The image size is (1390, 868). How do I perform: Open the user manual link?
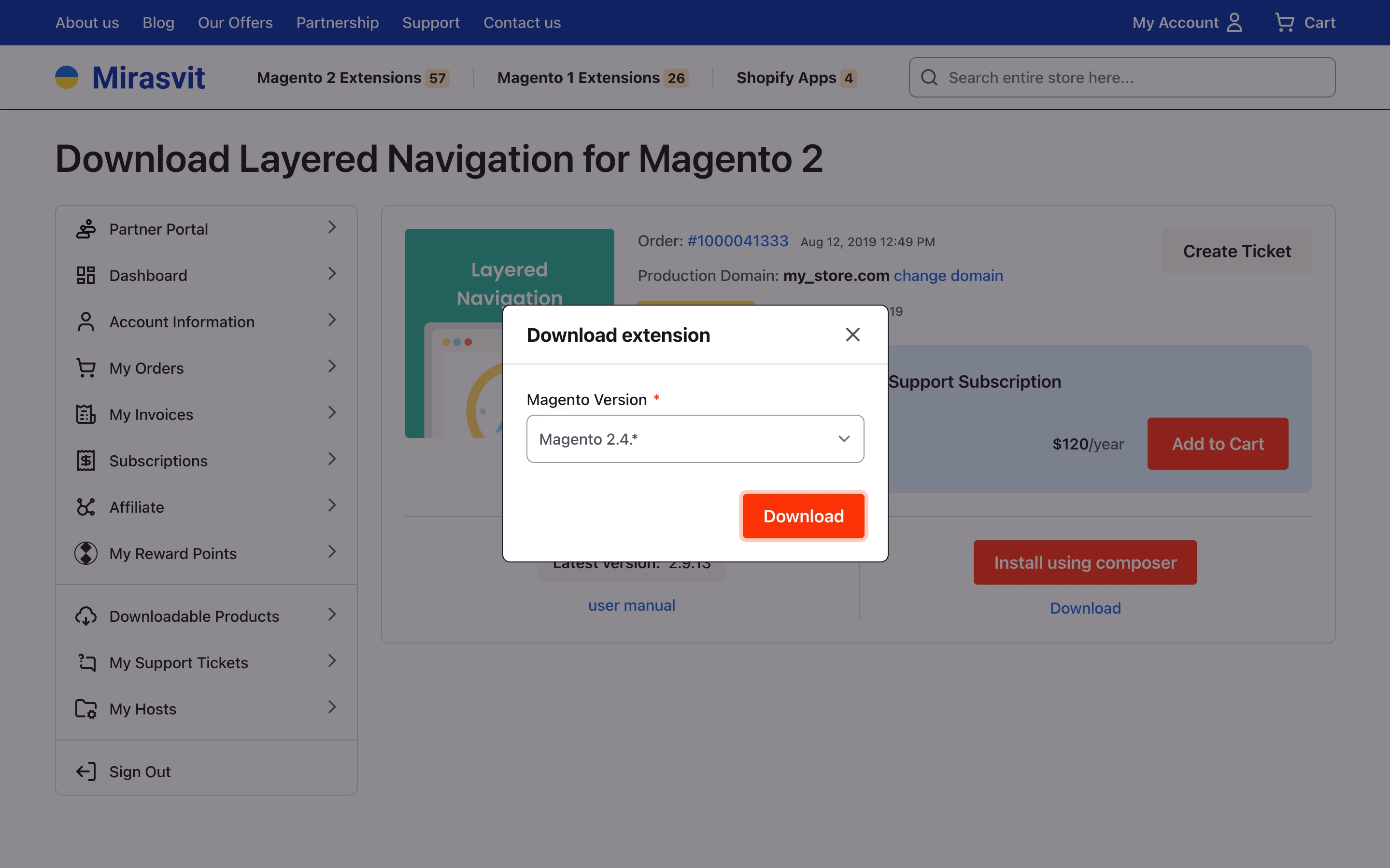pos(631,604)
